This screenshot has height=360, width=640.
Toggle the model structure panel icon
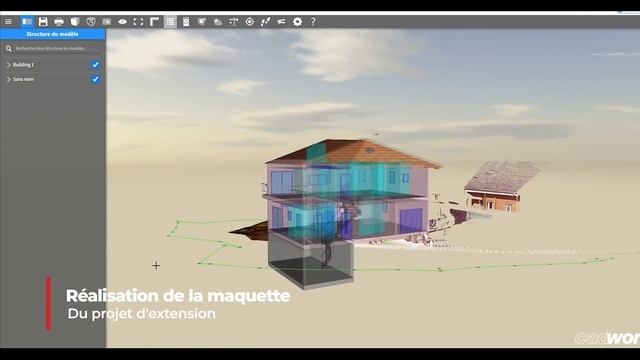click(27, 22)
